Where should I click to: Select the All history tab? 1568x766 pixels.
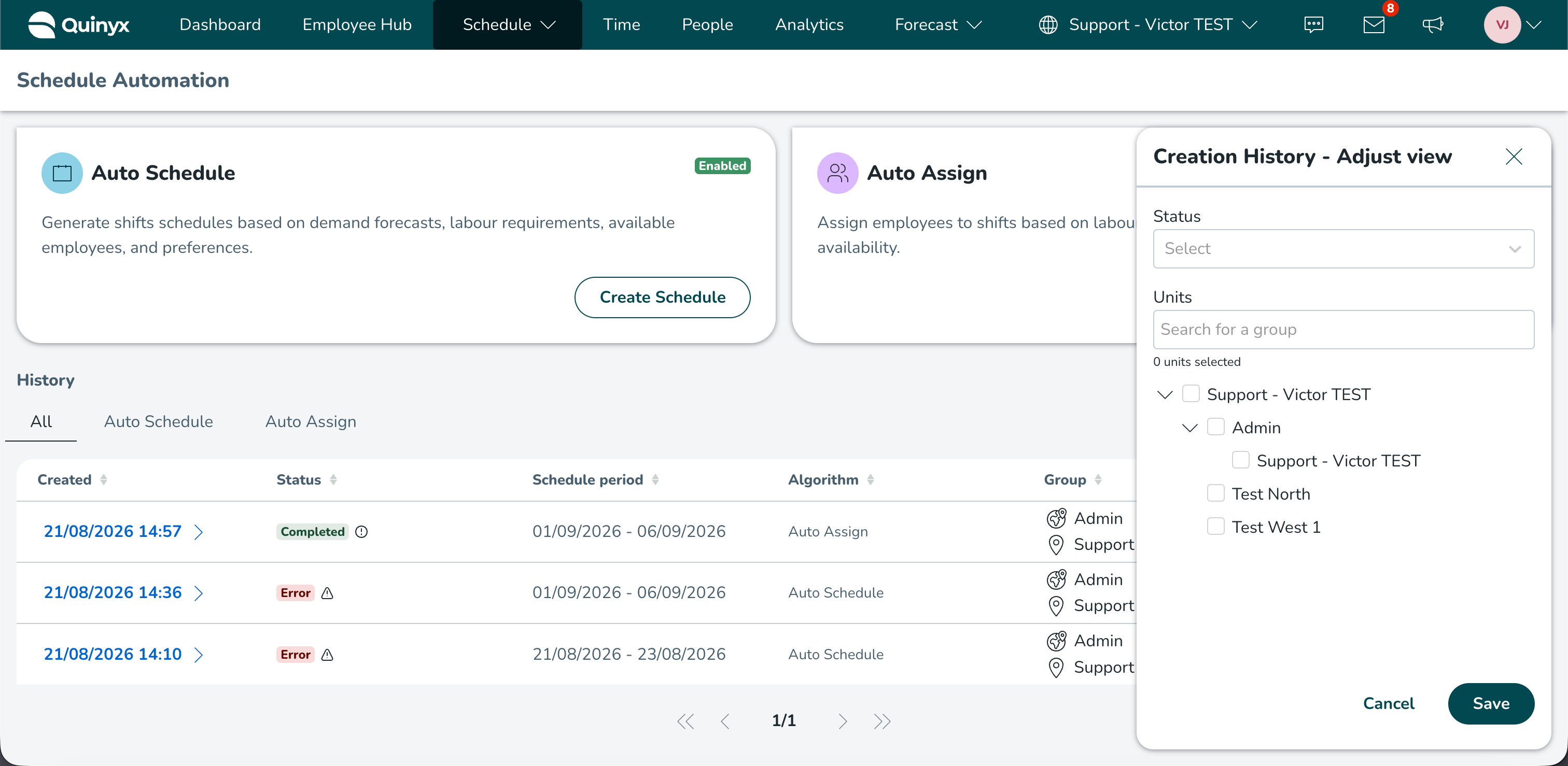(41, 422)
